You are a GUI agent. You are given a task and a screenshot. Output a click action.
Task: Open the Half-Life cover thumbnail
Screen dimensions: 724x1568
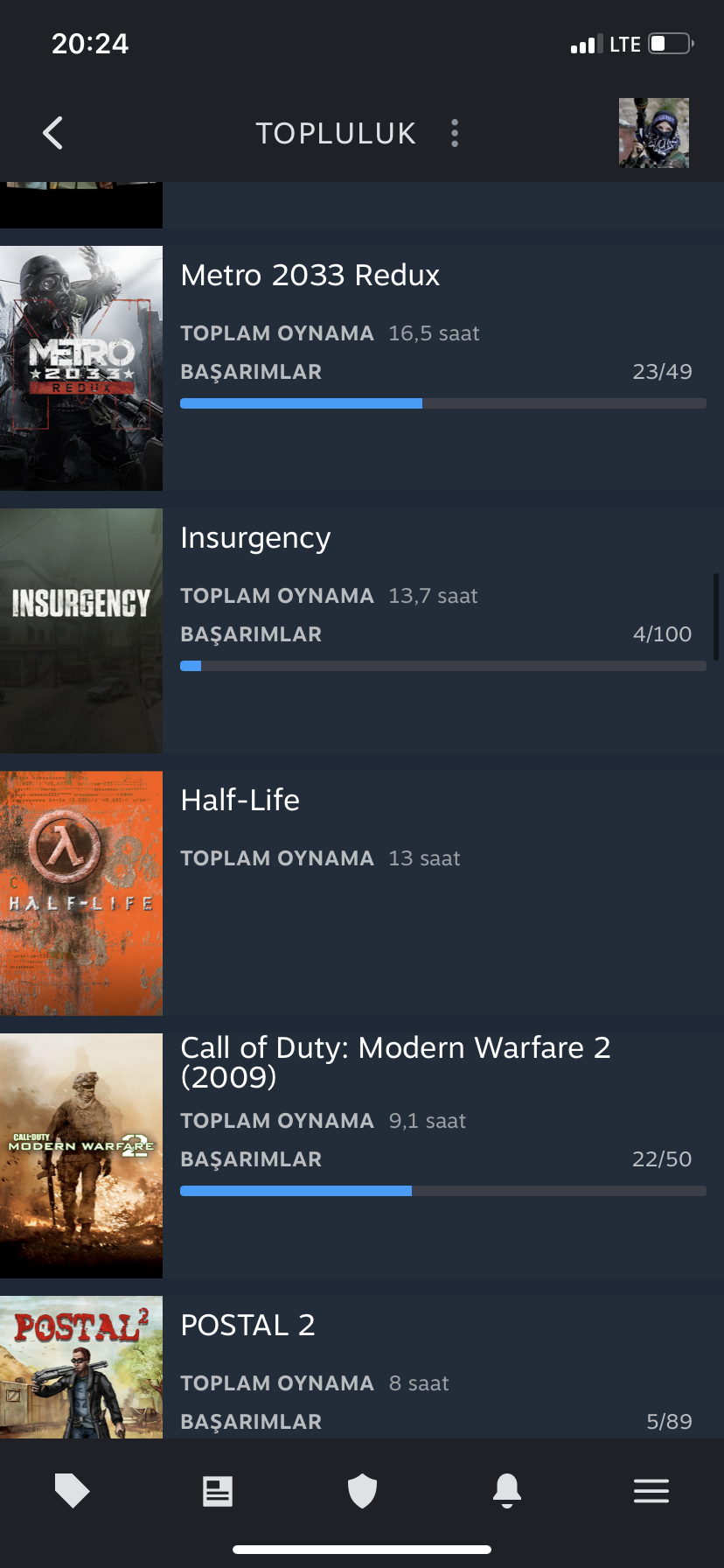pos(81,893)
